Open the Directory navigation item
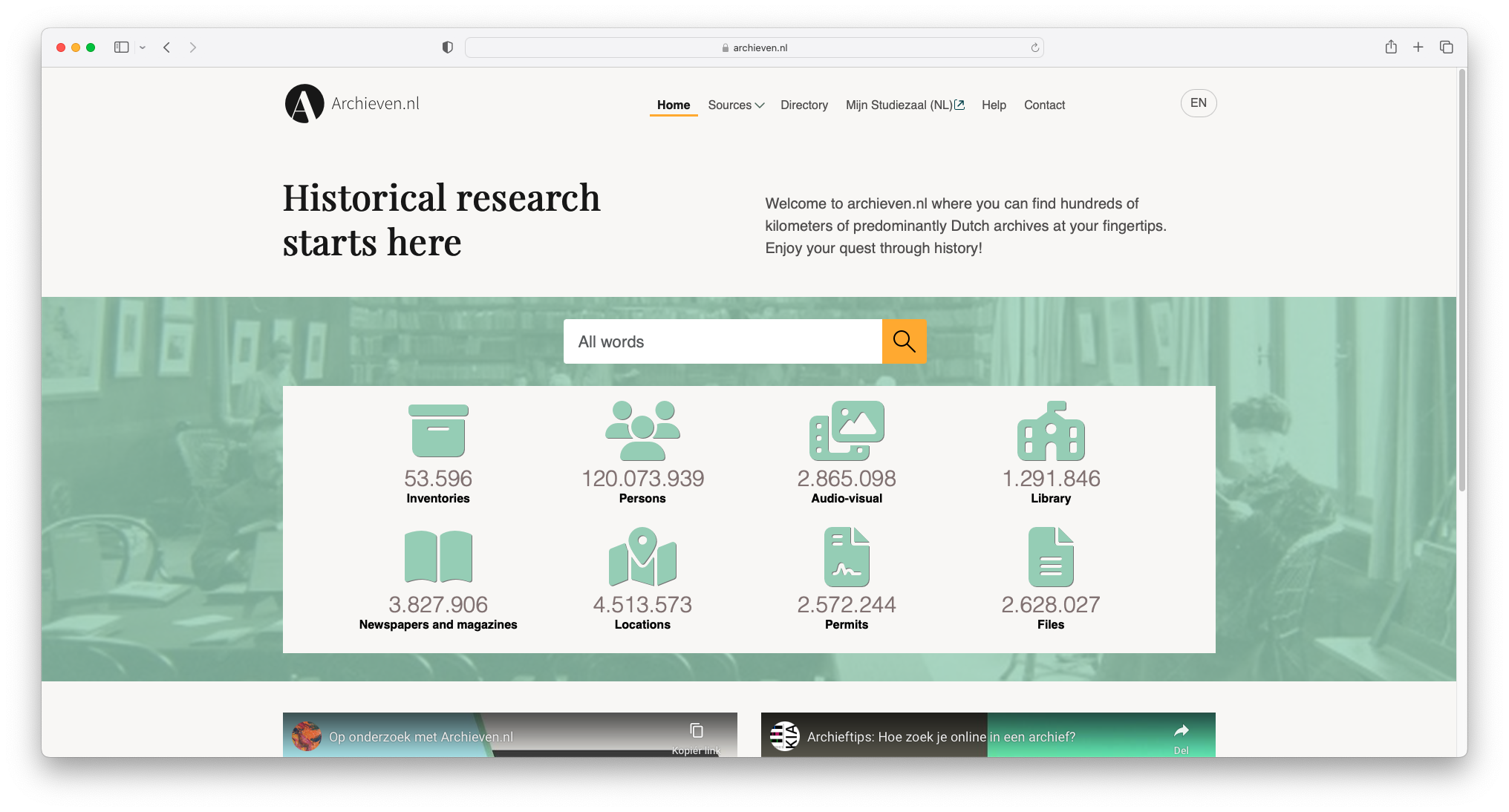This screenshot has height=812, width=1509. pos(804,105)
